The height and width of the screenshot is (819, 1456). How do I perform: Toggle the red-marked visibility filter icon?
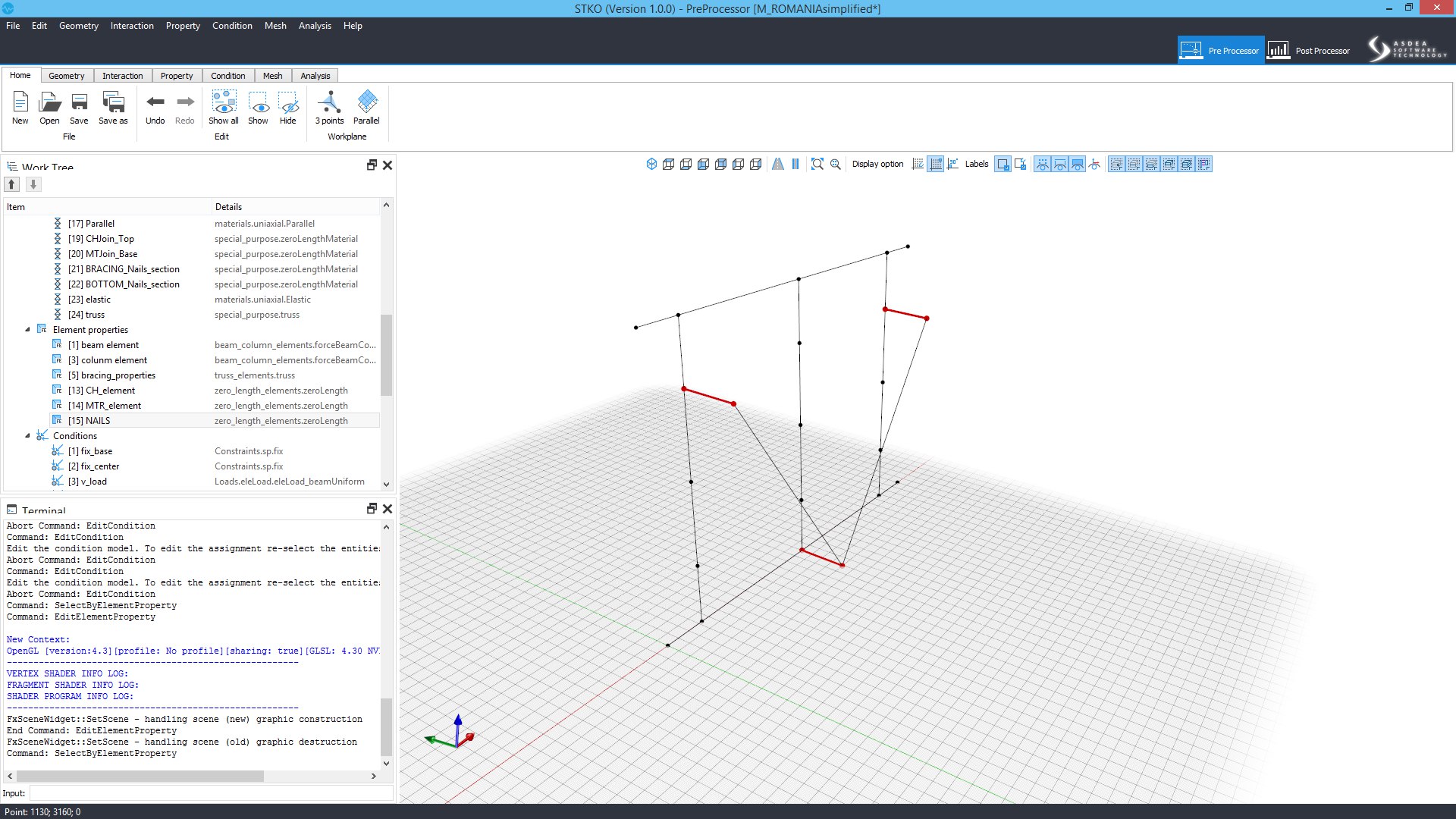(x=1095, y=164)
